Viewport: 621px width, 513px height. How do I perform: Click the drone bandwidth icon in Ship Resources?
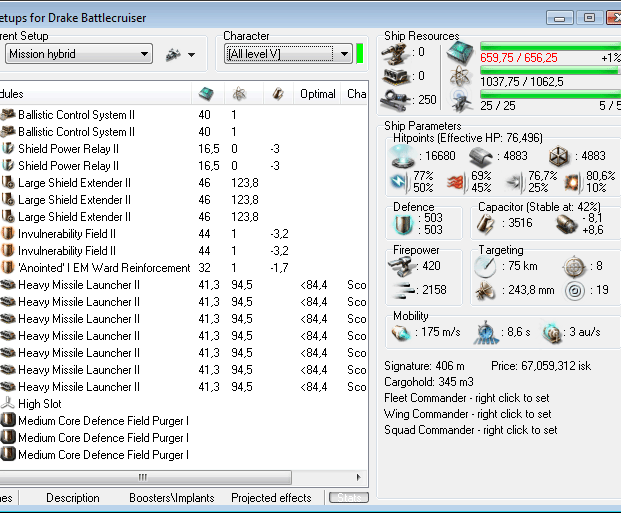[461, 99]
